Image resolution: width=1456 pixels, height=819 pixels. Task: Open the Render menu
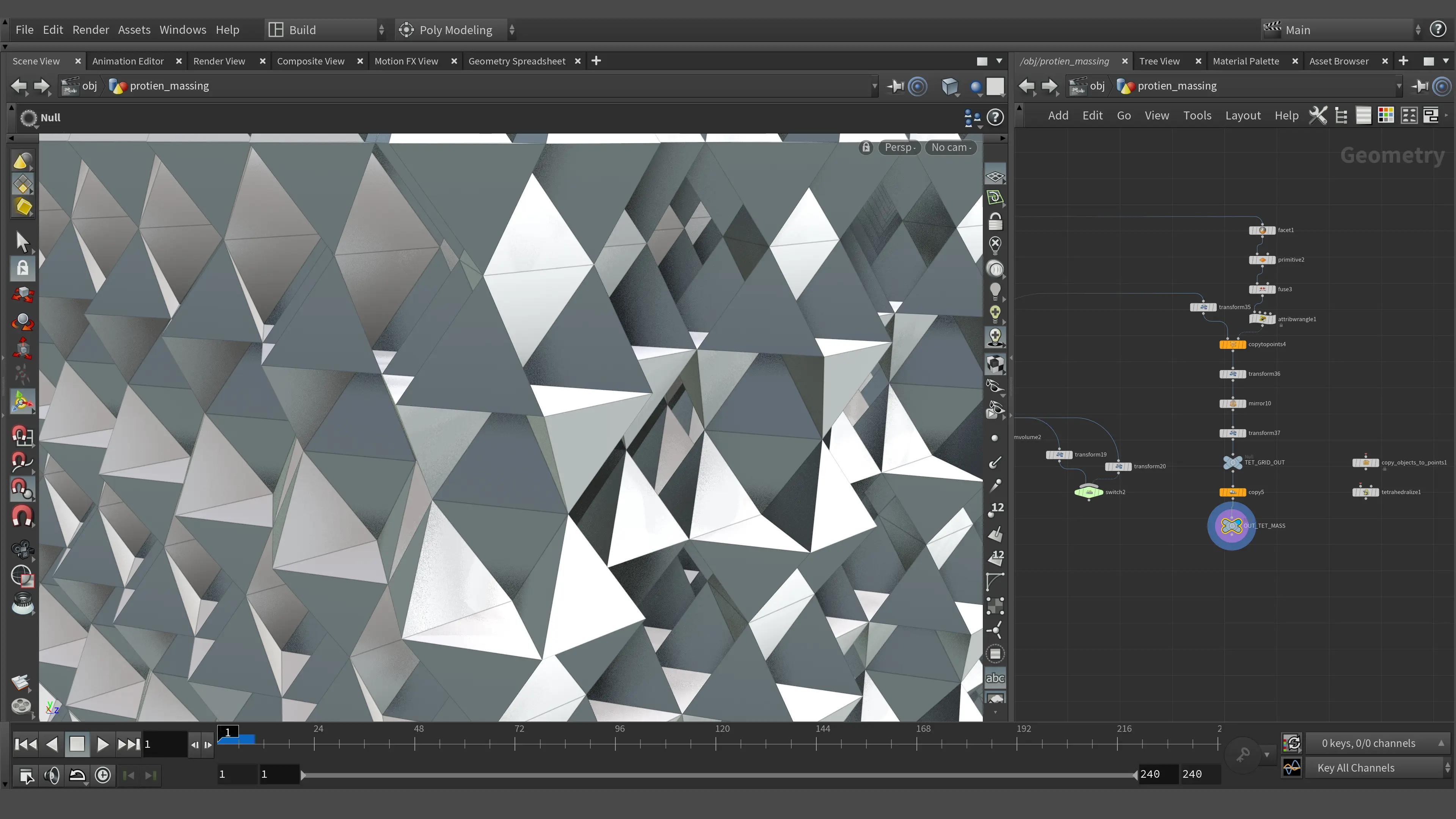click(x=91, y=30)
